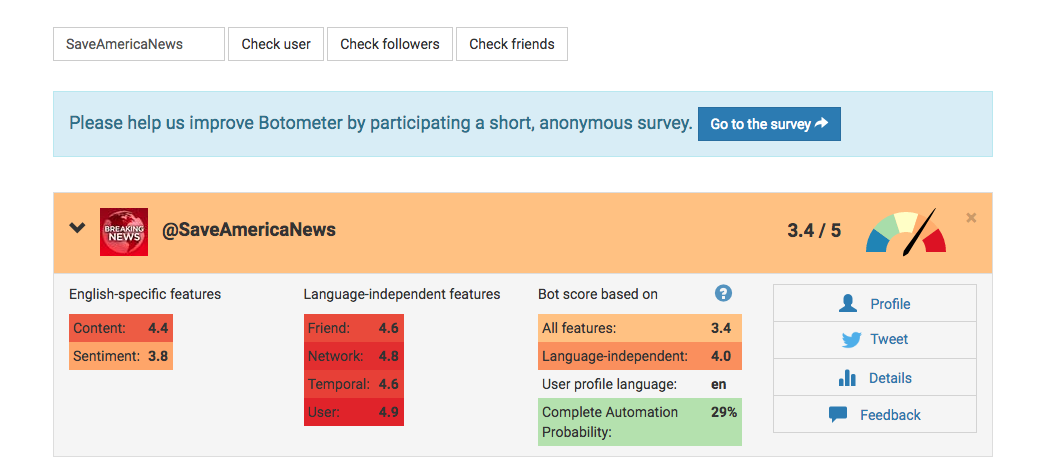The image size is (1046, 471).
Task: Click the Feedback speech bubble icon
Action: pos(838,415)
